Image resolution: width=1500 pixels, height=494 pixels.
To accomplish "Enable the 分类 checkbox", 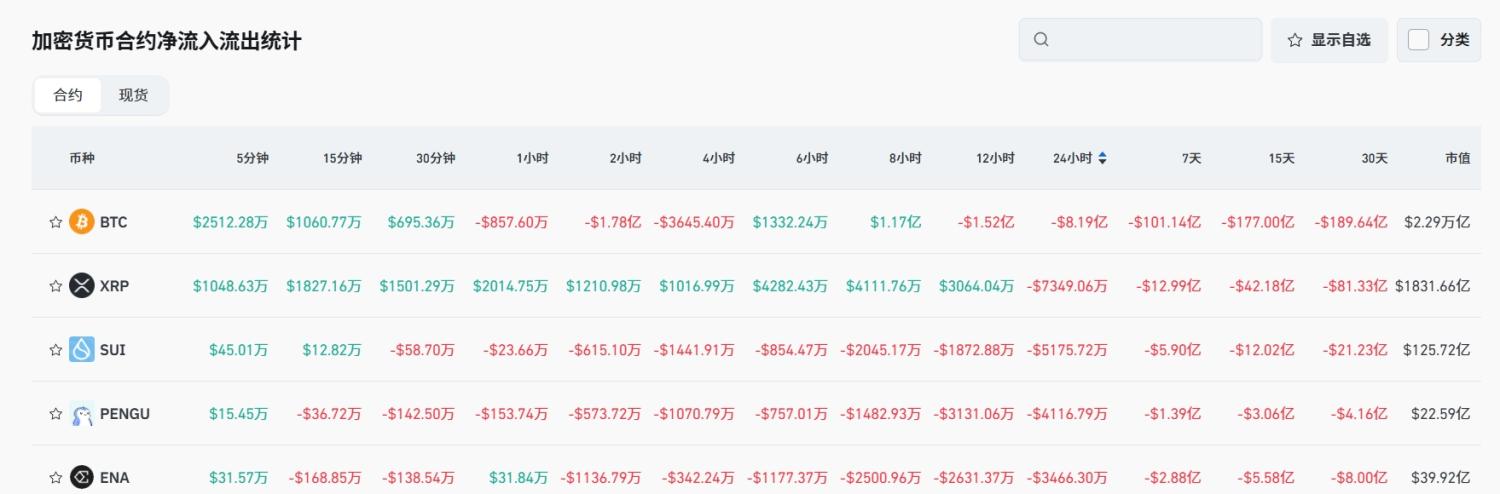I will [1418, 40].
